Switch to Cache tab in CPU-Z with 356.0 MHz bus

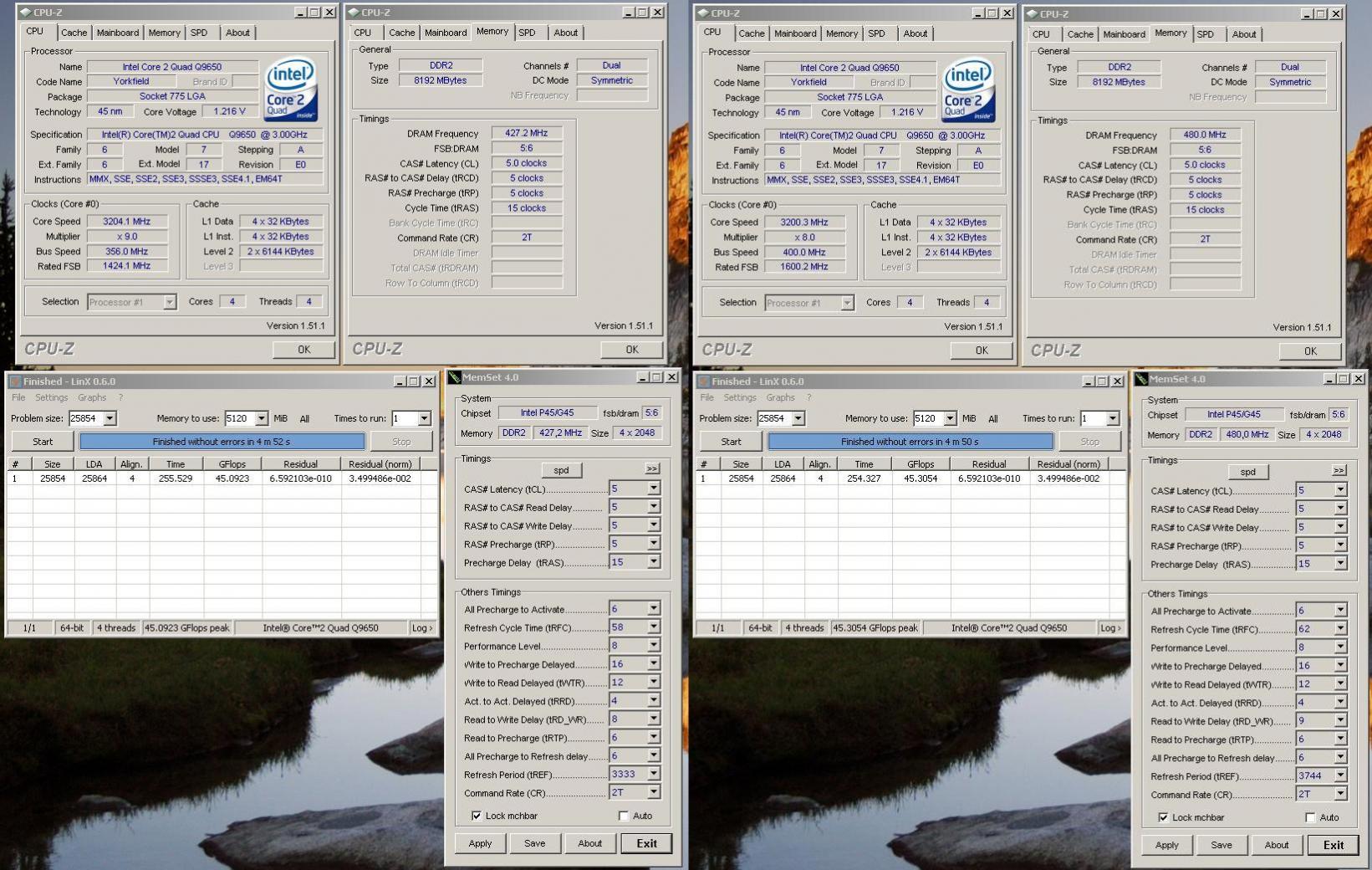(74, 33)
